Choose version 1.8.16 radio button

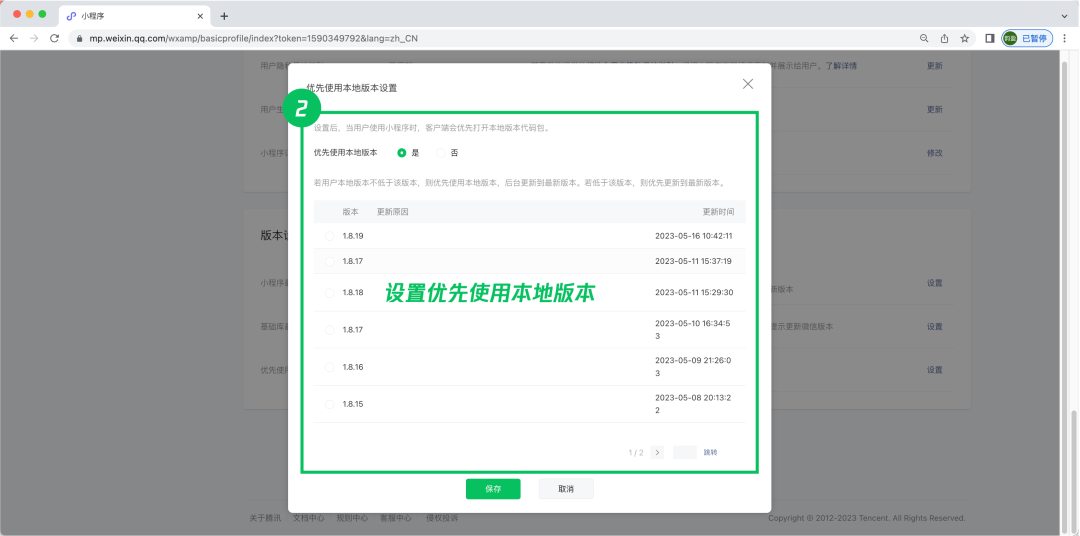[x=329, y=367]
